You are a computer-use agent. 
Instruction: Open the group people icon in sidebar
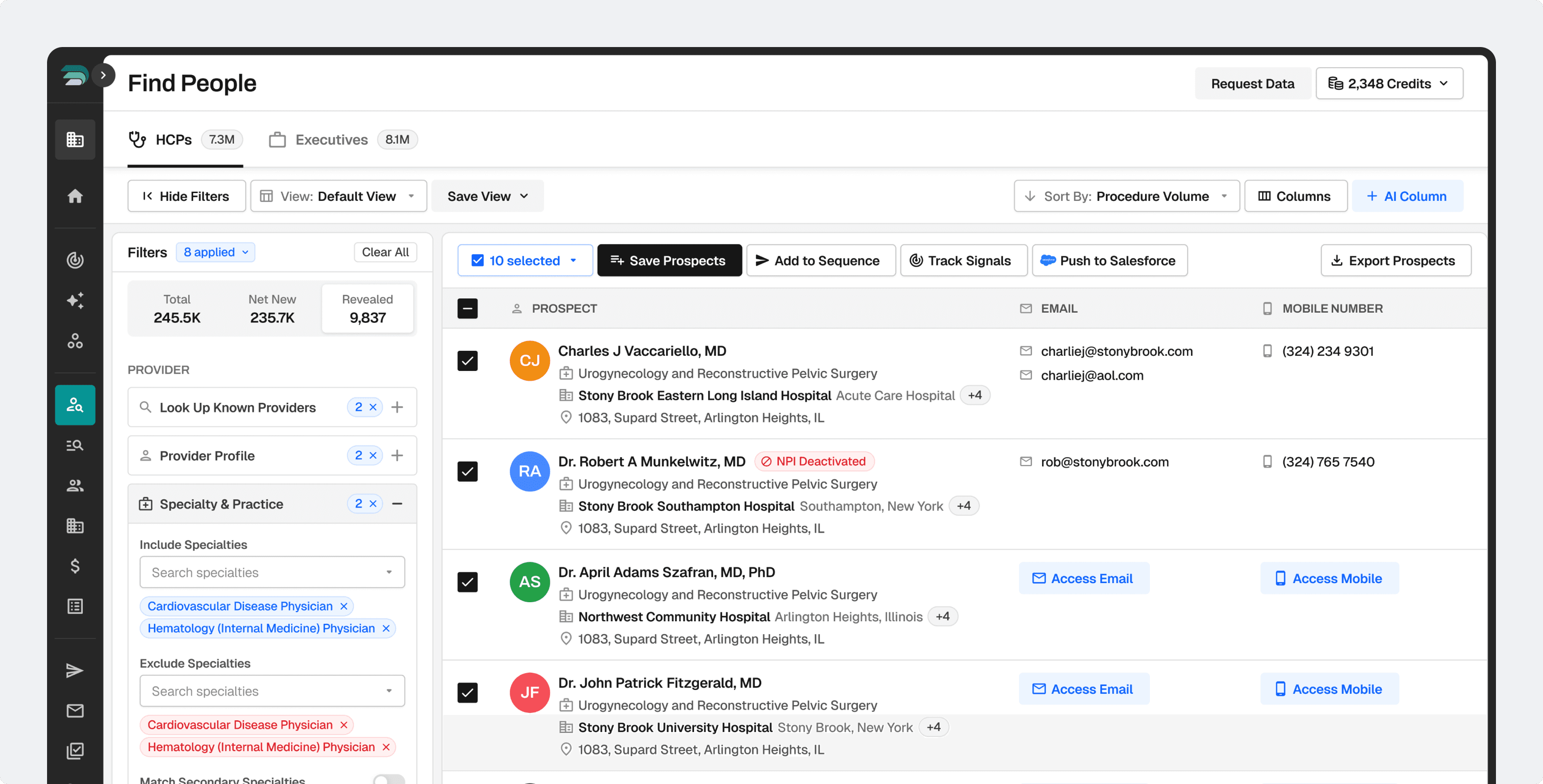(x=75, y=485)
